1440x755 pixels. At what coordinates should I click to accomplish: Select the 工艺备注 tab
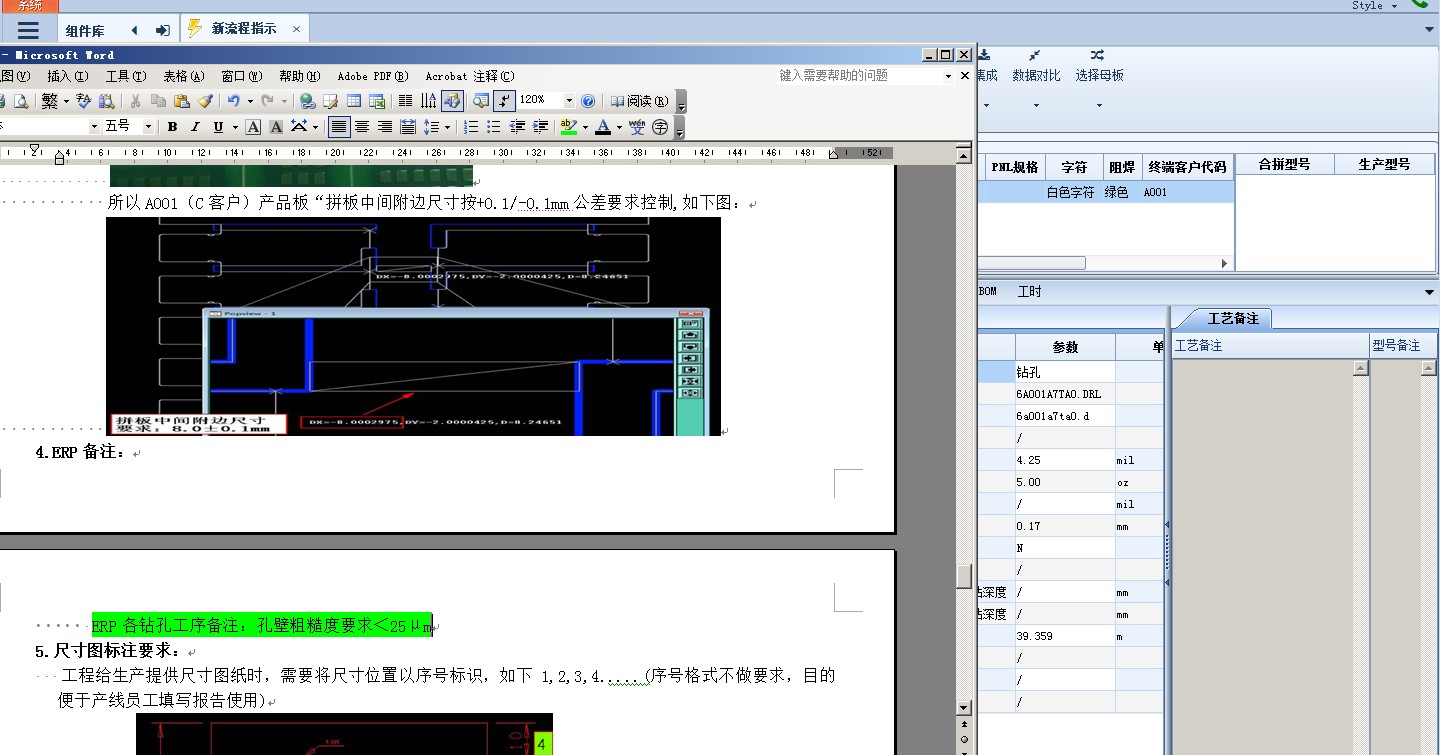(x=1231, y=319)
